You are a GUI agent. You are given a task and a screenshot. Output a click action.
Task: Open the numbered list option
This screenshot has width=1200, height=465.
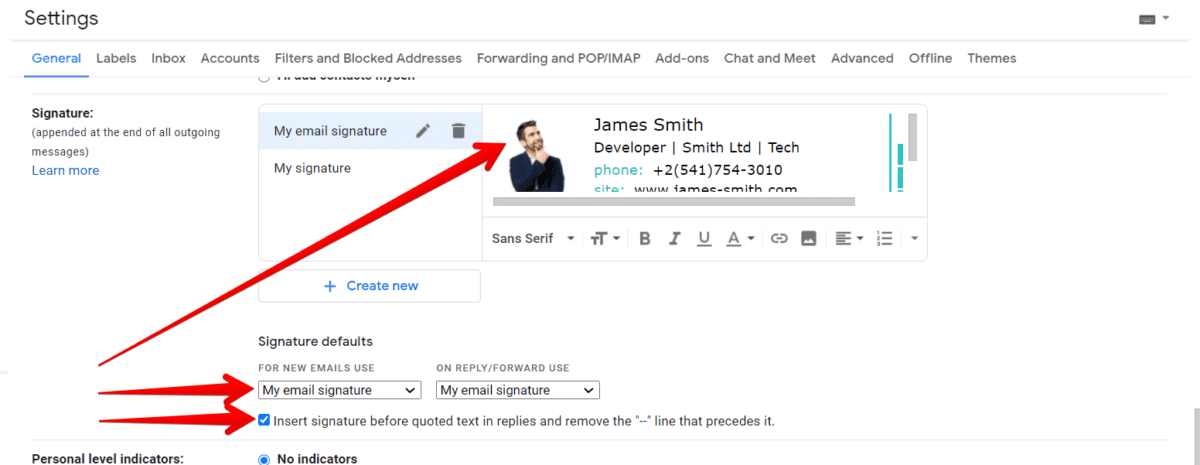click(x=884, y=238)
